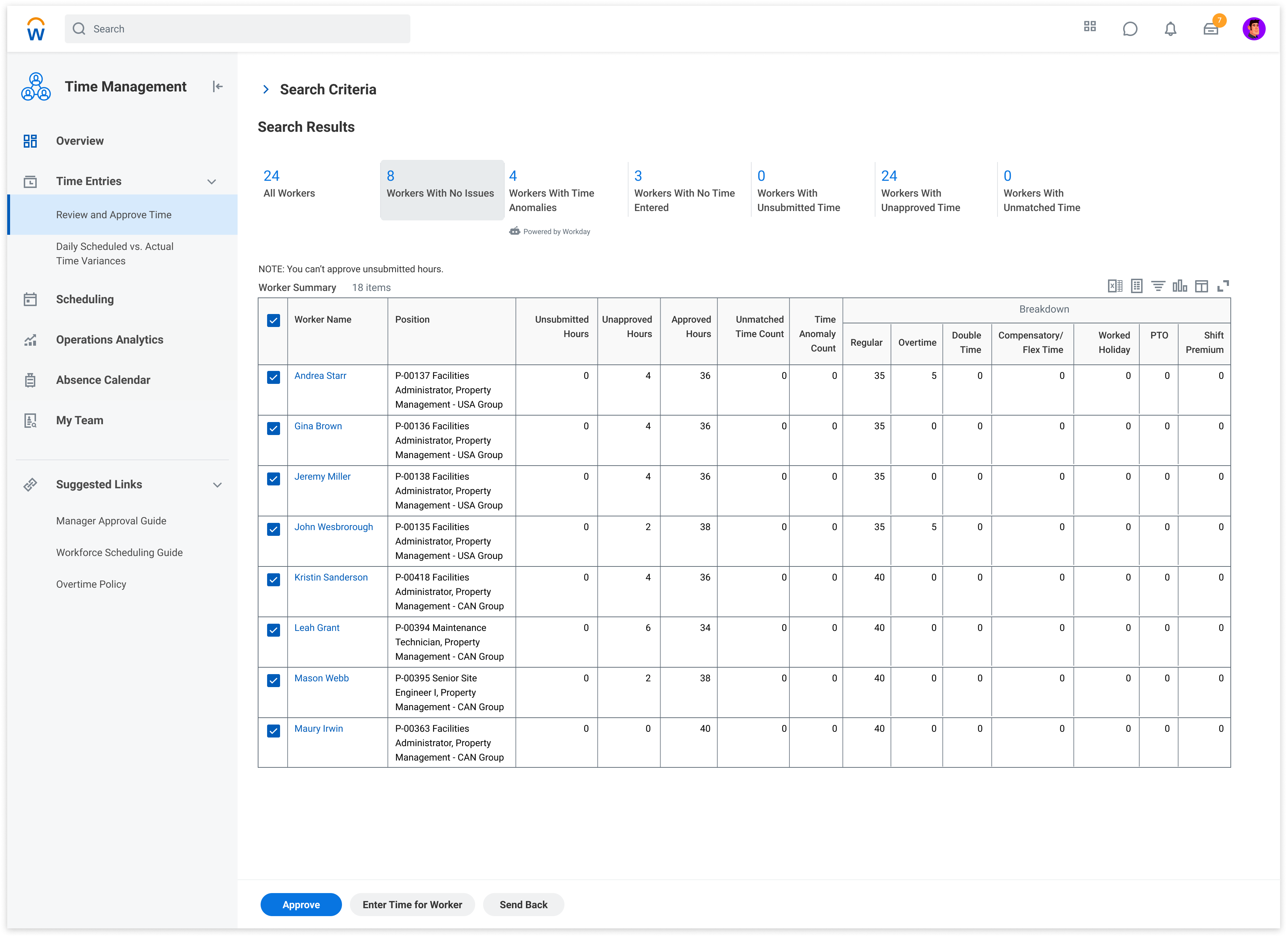Switch Worker Summary to chart view

point(1180,286)
